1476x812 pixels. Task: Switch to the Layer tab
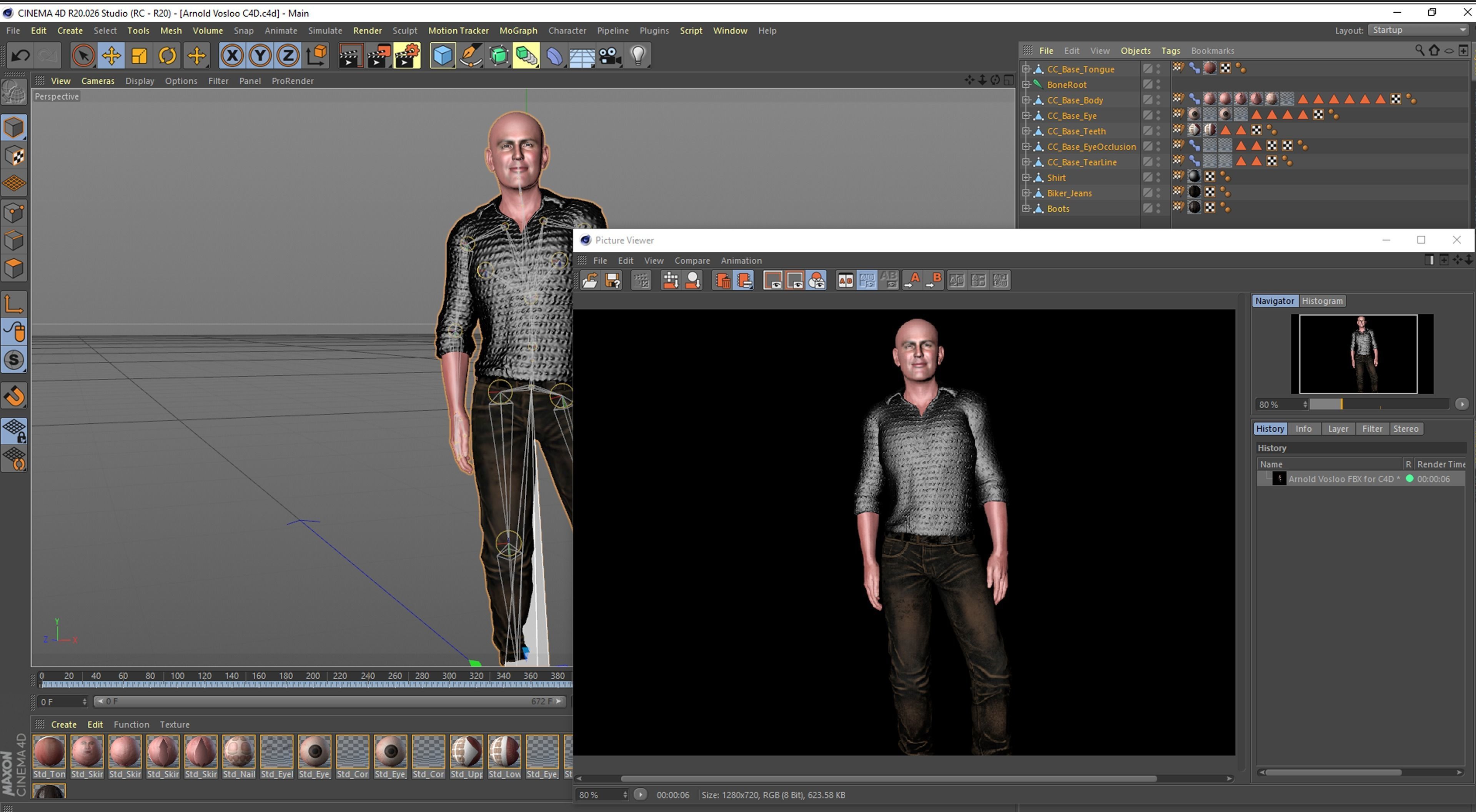click(1338, 429)
